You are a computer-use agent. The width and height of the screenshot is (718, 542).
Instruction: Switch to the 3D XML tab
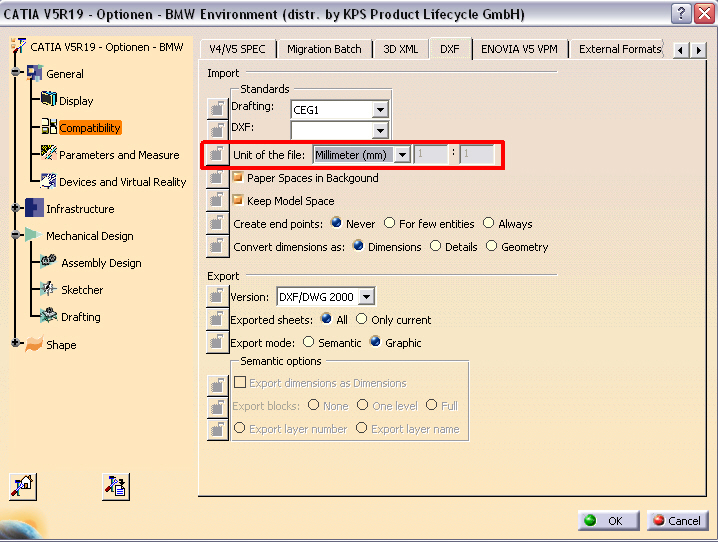401,49
